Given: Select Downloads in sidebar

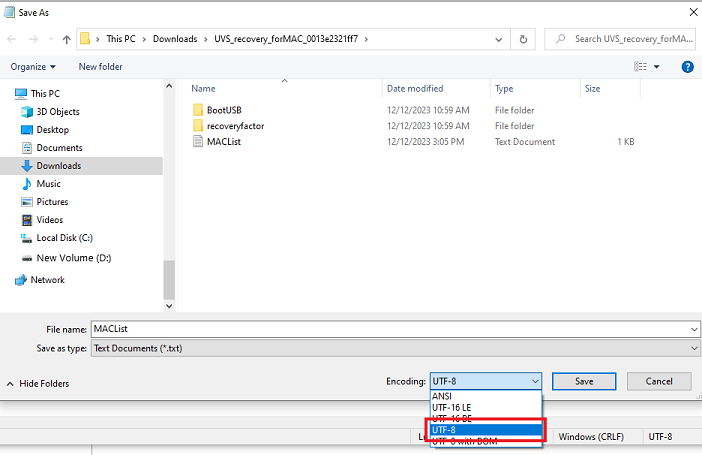Looking at the screenshot, I should click(x=59, y=166).
